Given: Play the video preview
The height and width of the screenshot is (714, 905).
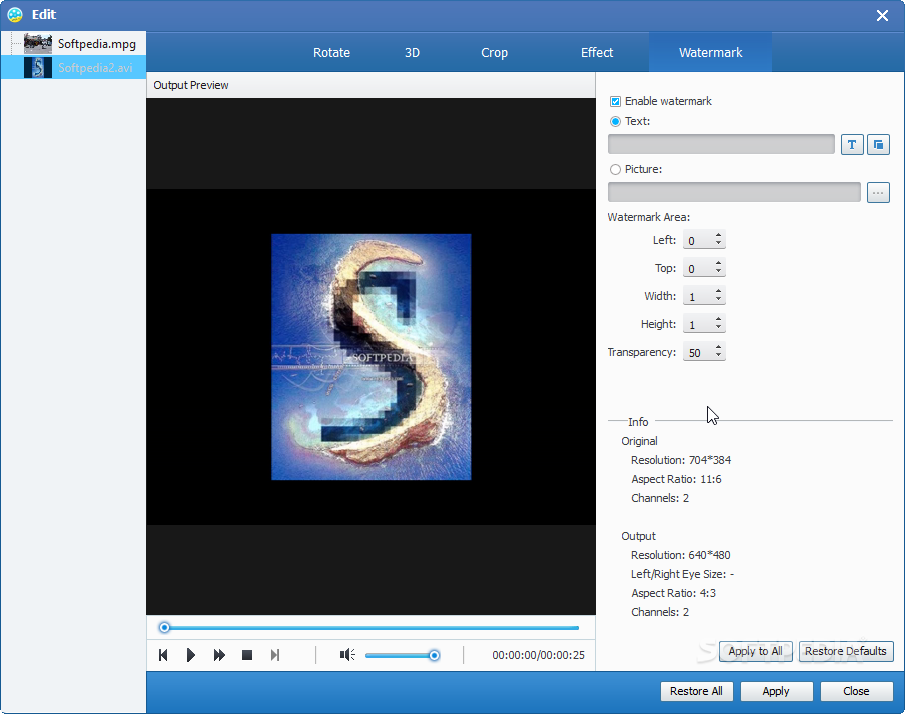Looking at the screenshot, I should pyautogui.click(x=190, y=655).
